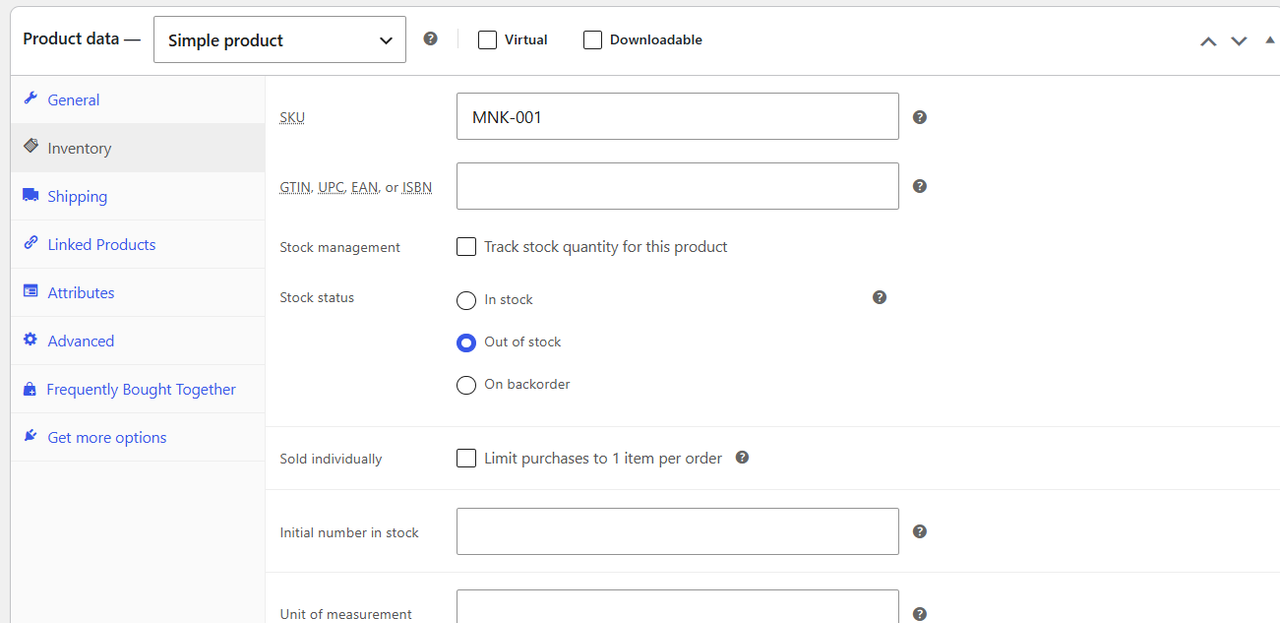This screenshot has height=623, width=1280.
Task: Select the Out of stock radio button
Action: click(466, 342)
